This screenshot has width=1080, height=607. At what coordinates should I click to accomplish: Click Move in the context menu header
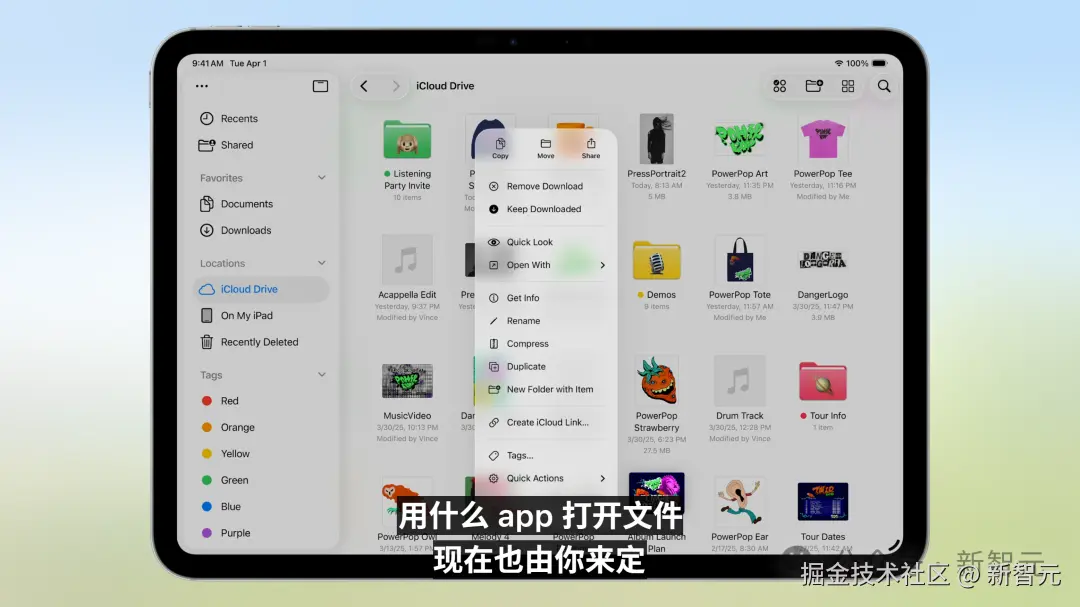pyautogui.click(x=546, y=148)
